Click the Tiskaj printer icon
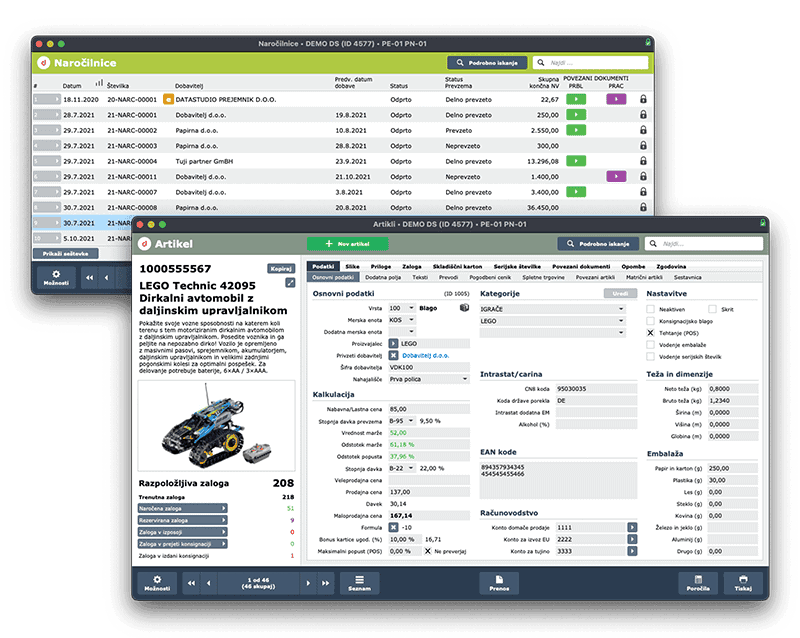Viewport: 800px width, 638px height. pos(742,582)
